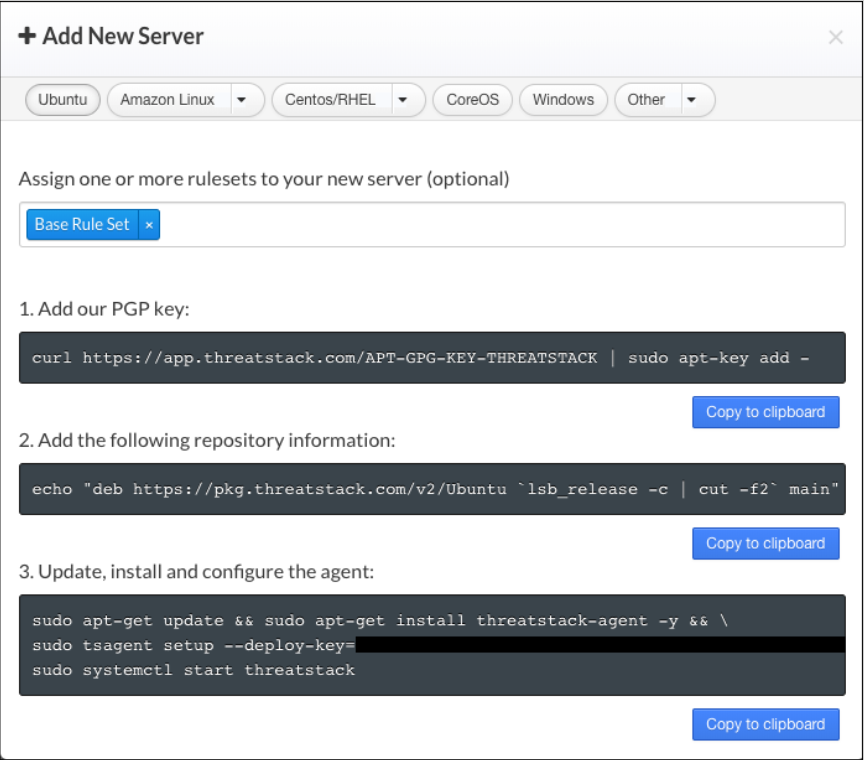Click the systemctl start threatstack line
The image size is (865, 760).
pos(193,670)
